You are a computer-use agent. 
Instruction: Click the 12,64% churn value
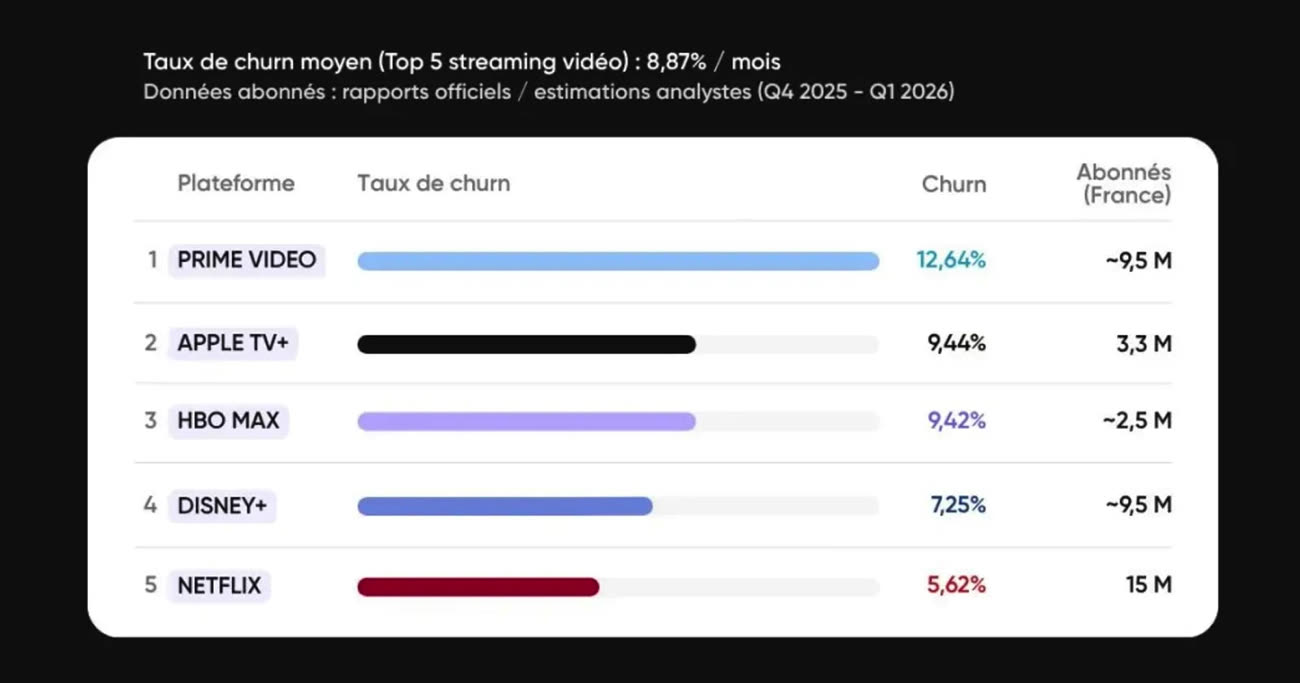[951, 260]
